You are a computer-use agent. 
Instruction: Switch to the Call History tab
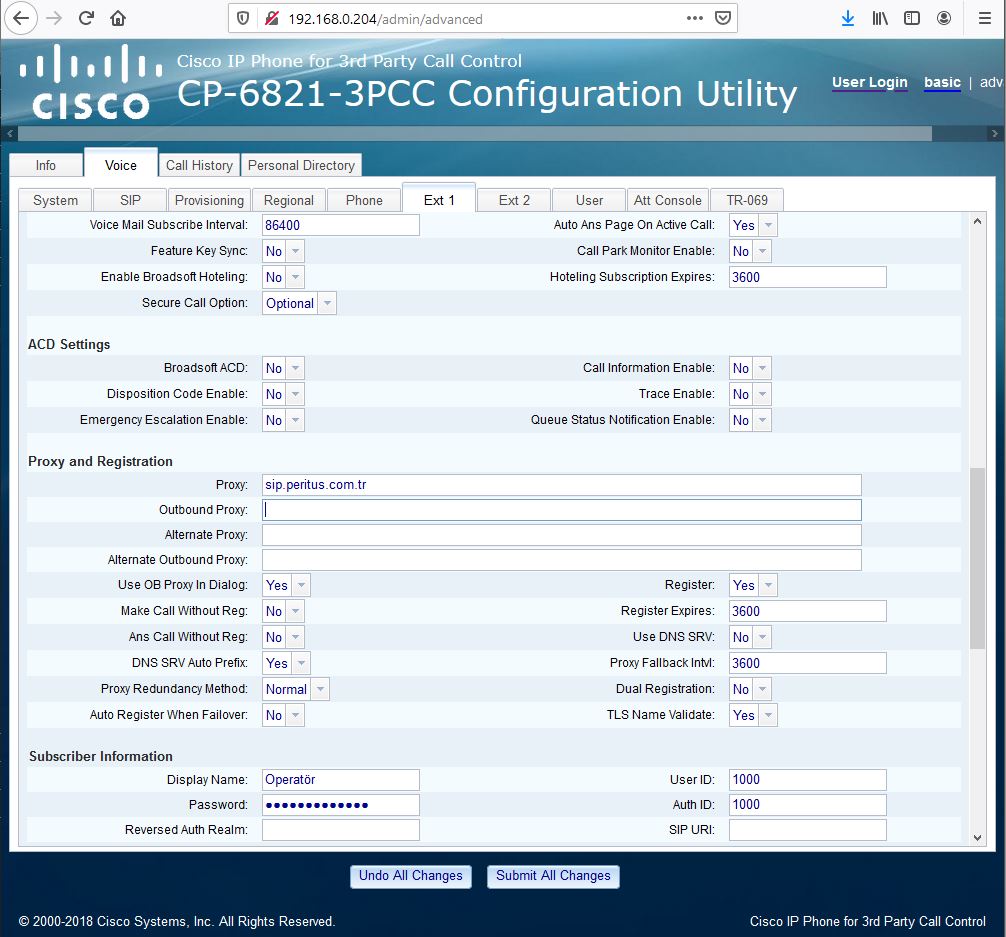199,166
